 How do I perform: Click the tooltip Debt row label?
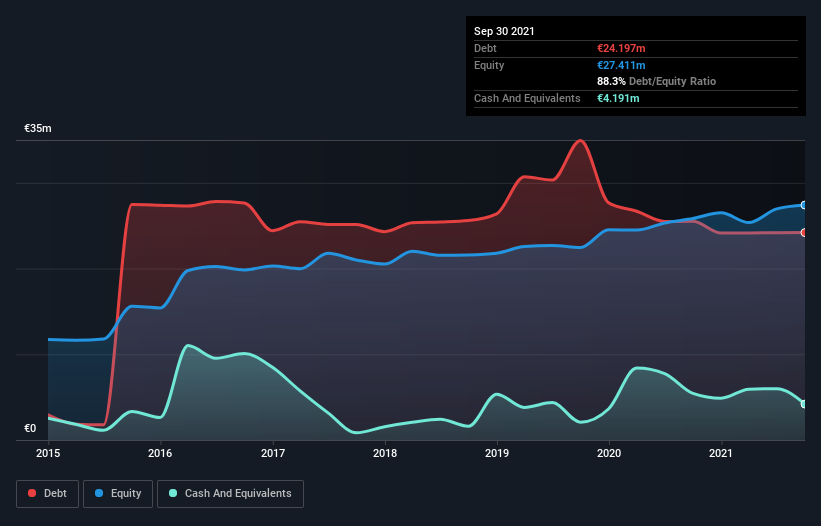tap(485, 48)
